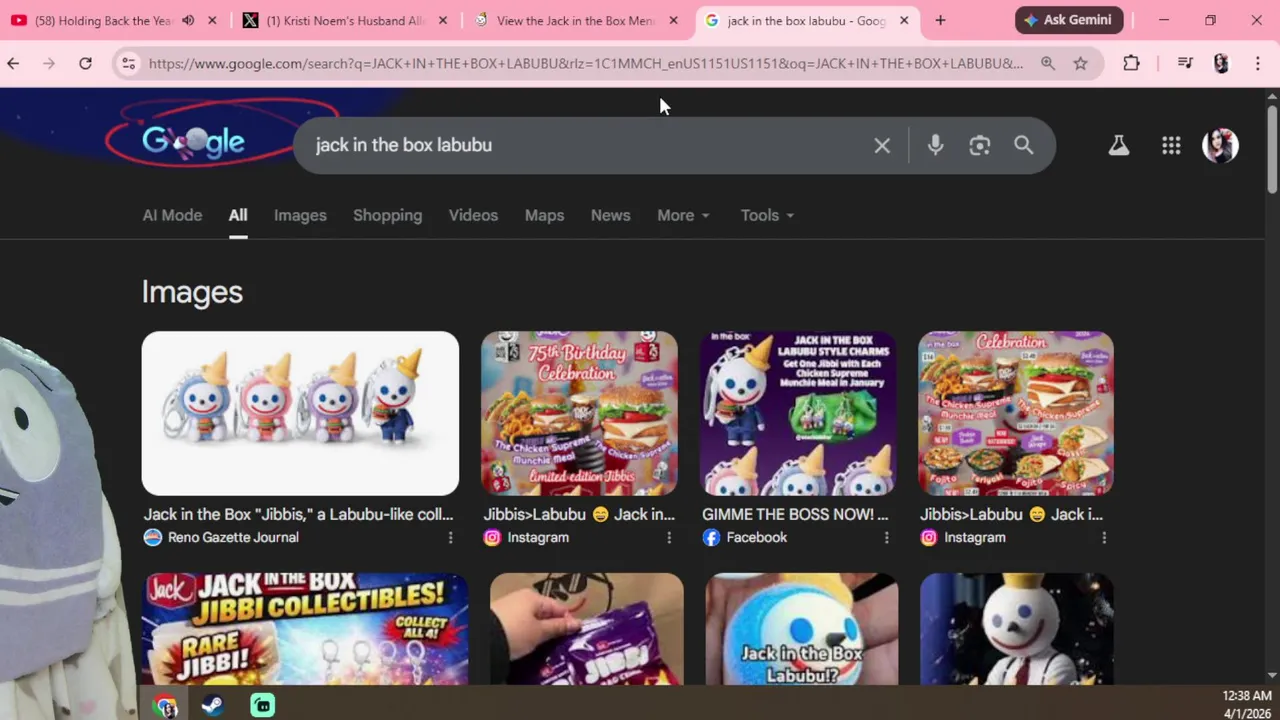Open the Jack in the Box Labubu? image
1280x720 pixels.
tap(801, 629)
